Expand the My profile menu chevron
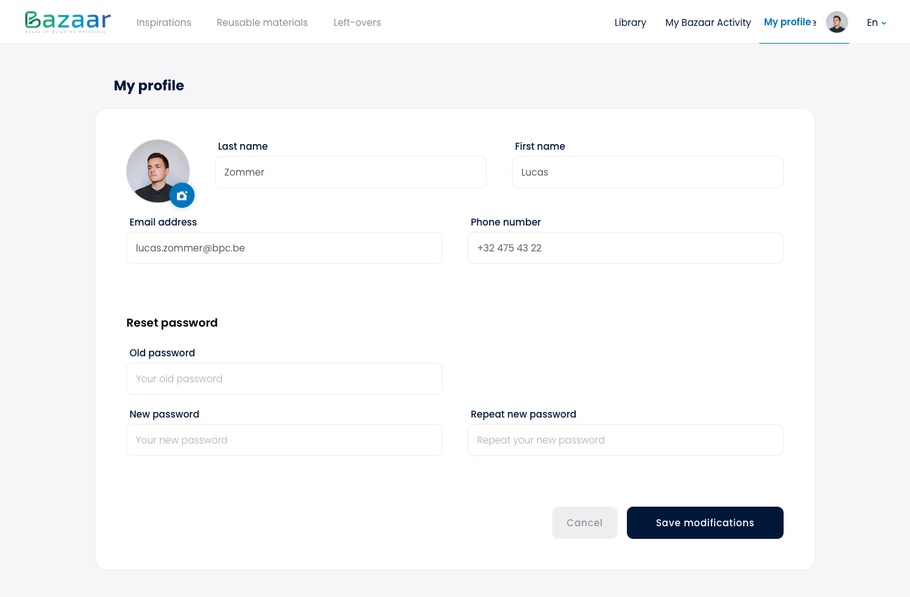The height and width of the screenshot is (597, 910). tap(815, 23)
